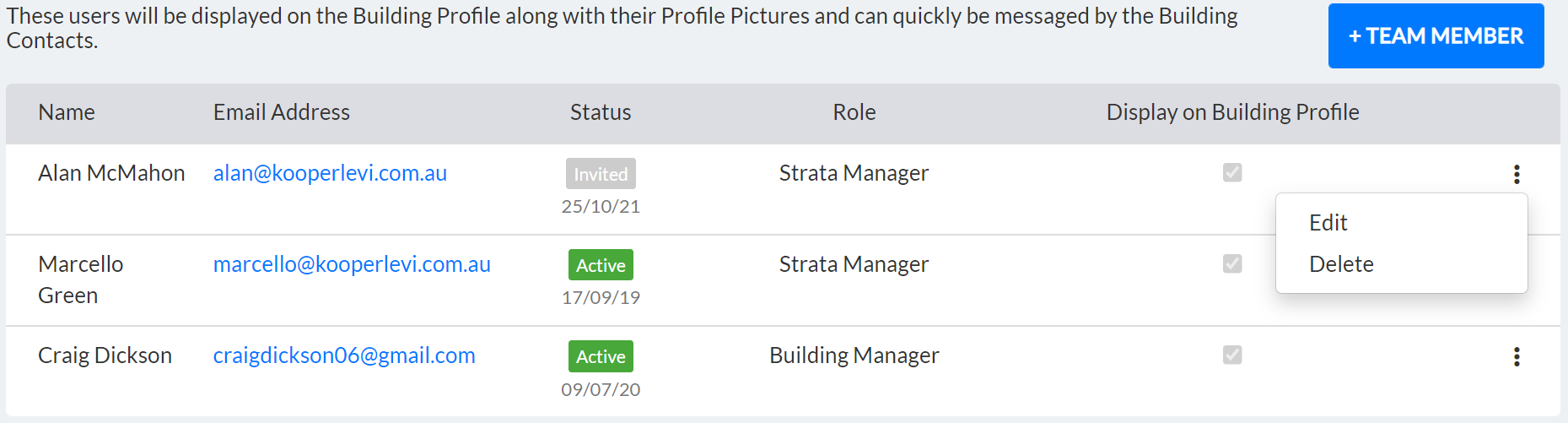Toggle Alan McMahon's Display on Building Profile checkbox
Screen dimensions: 1568x423
point(1232,172)
